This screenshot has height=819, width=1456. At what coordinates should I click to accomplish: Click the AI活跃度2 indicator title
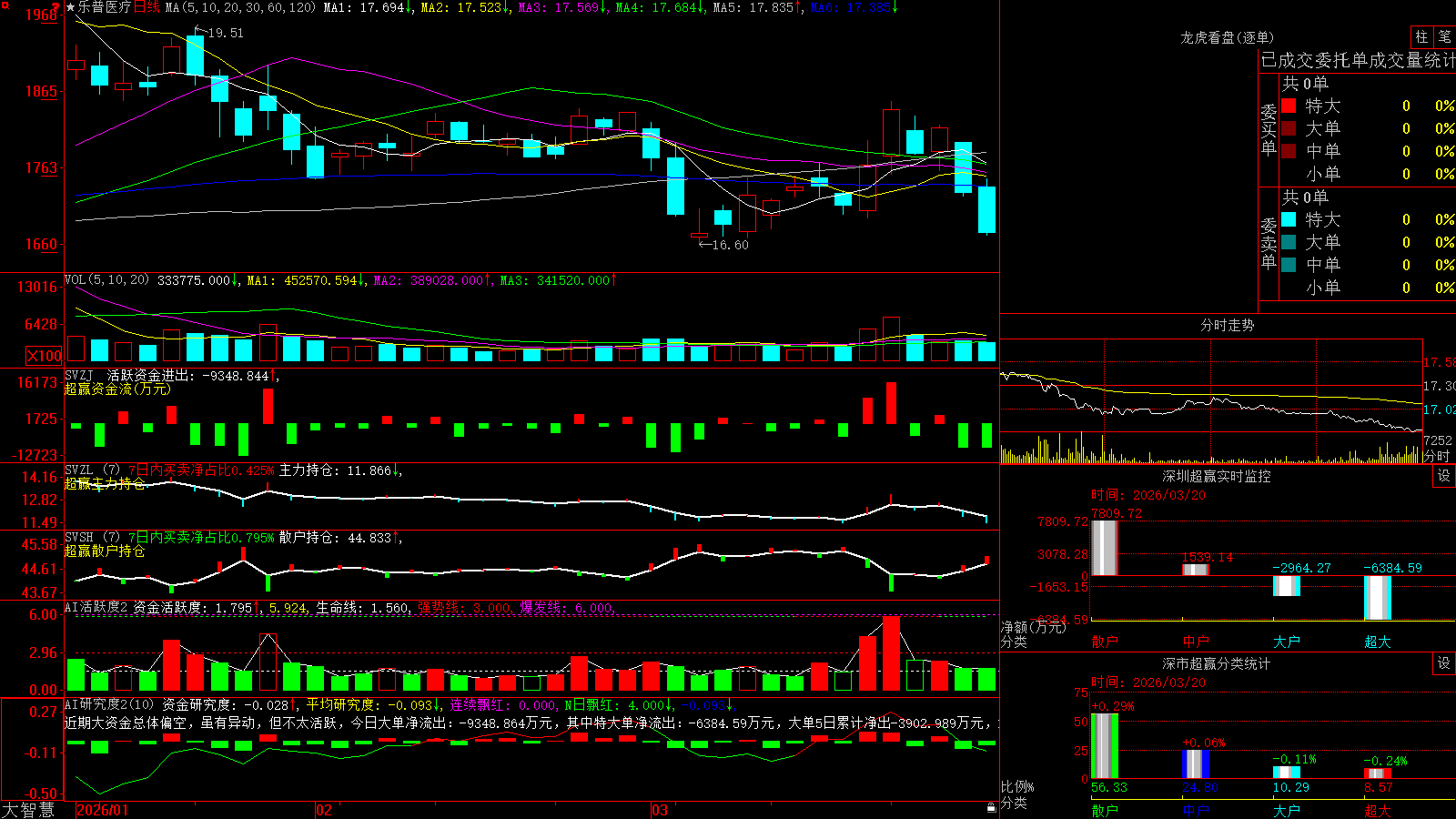coord(96,607)
